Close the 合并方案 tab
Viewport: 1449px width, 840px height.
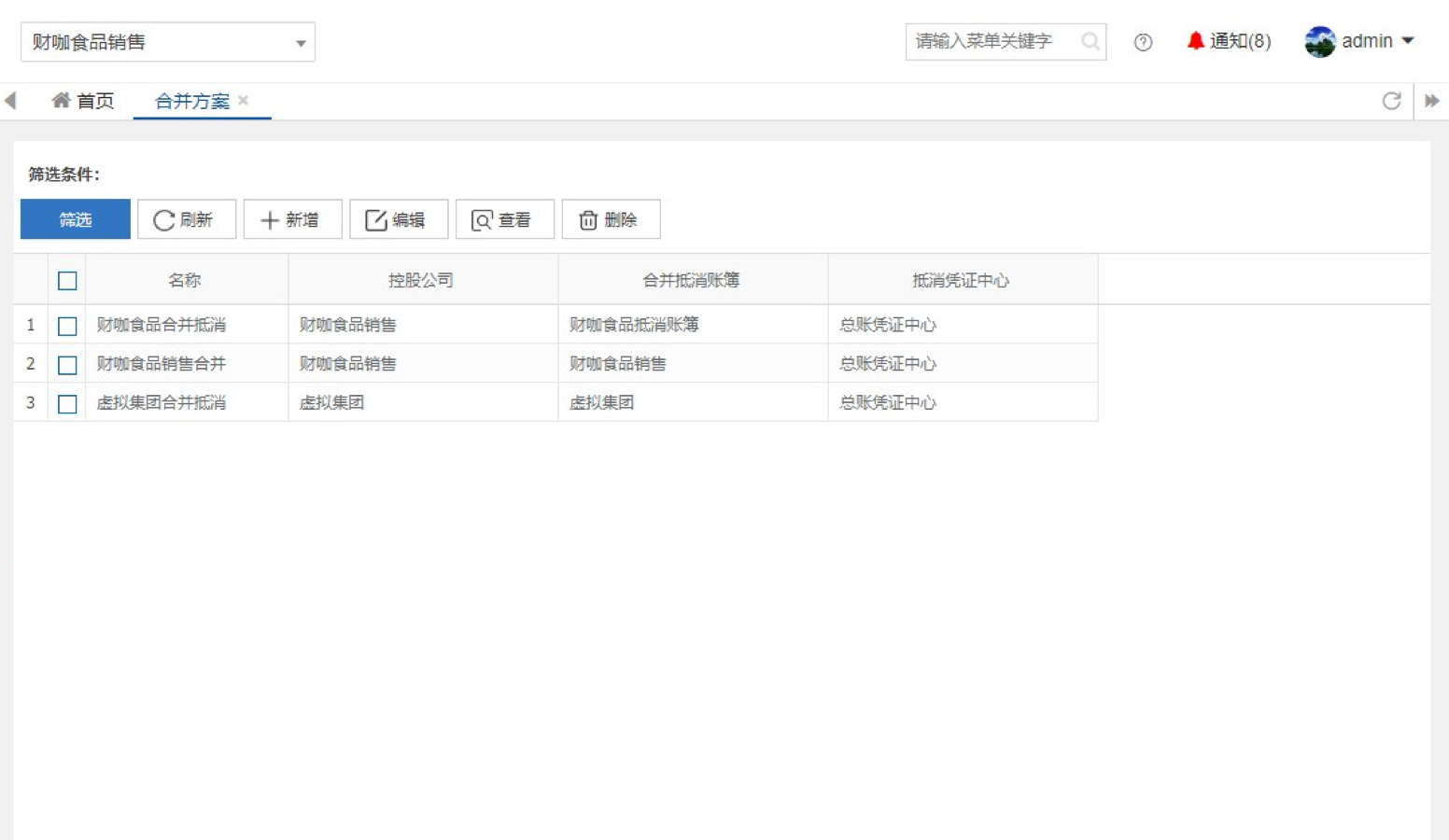click(244, 100)
